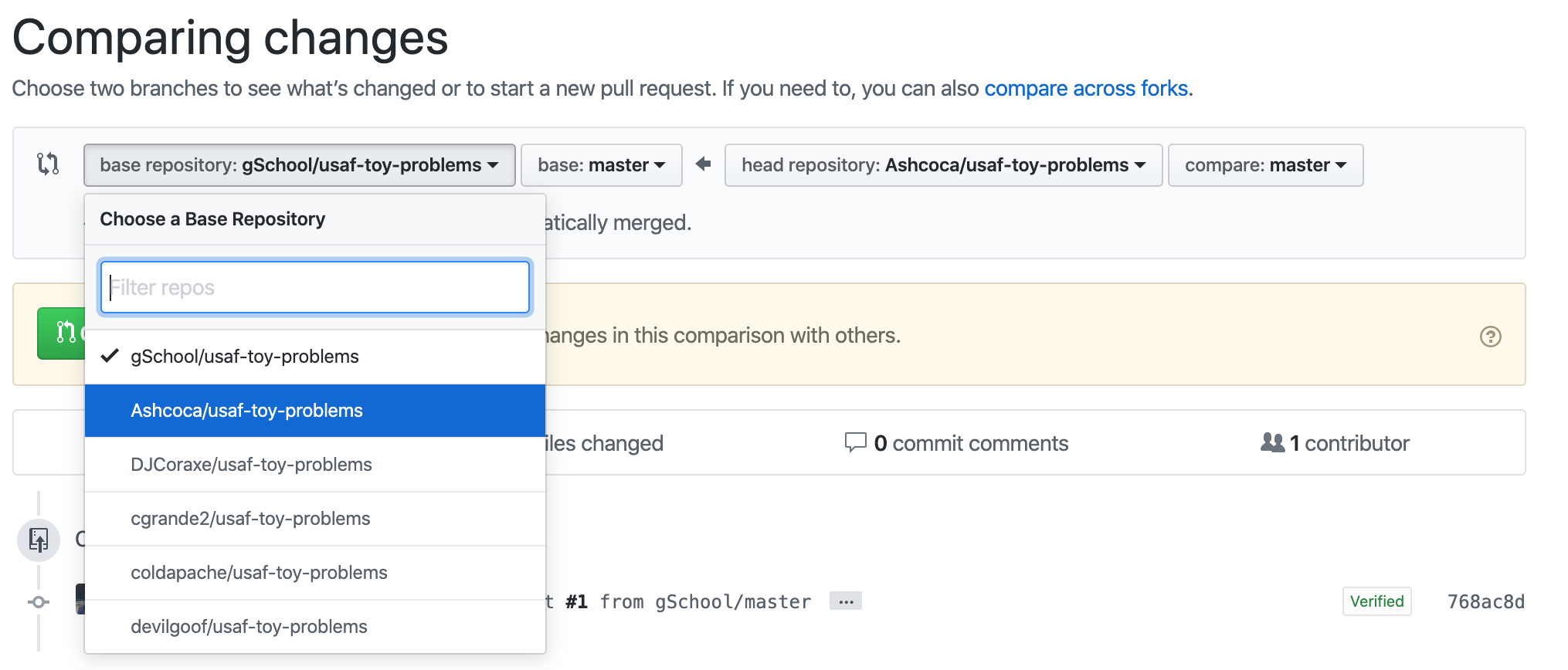
Task: Select checked gSchool/usaf-toy-problems repository
Action: (x=315, y=357)
